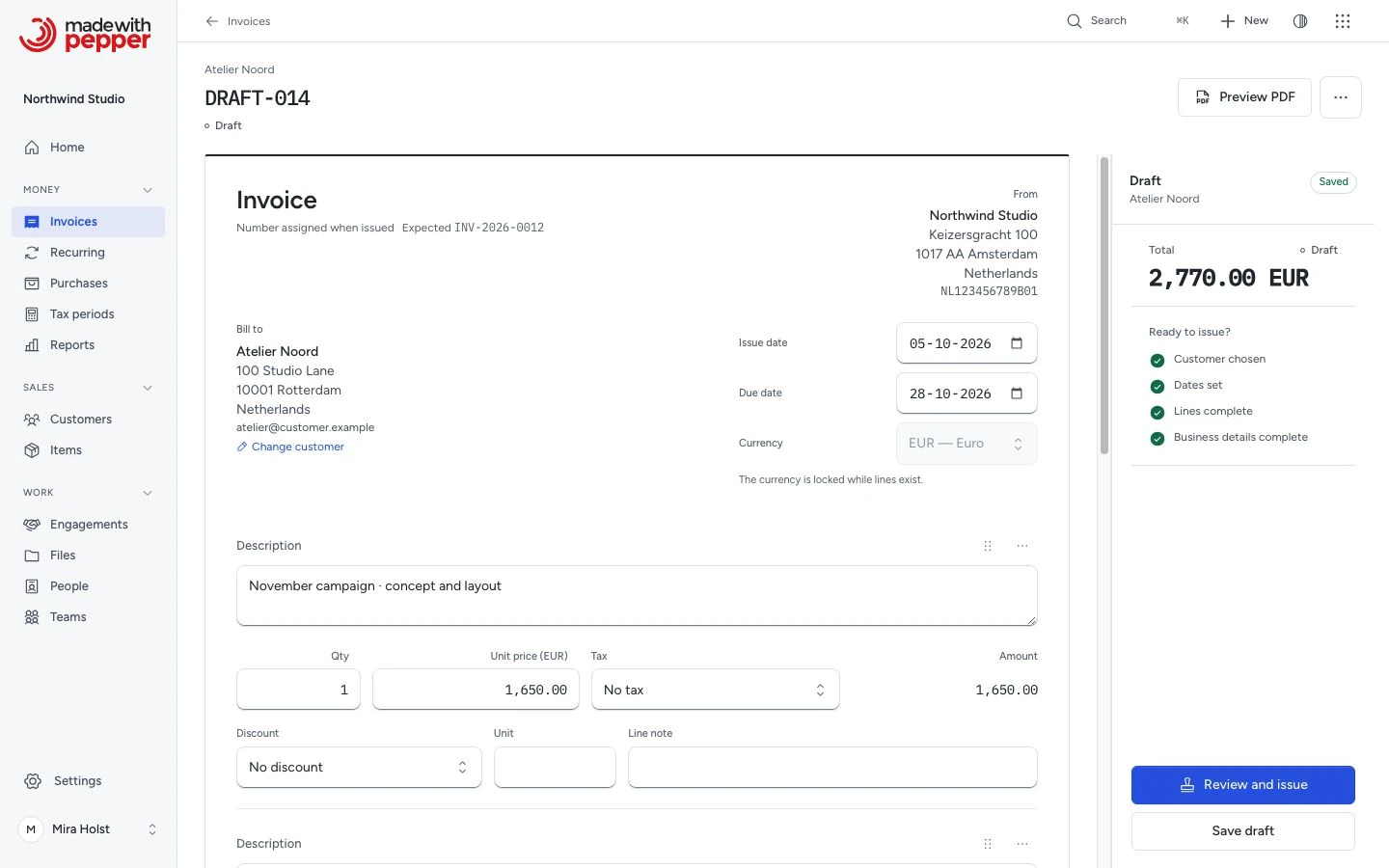Click the first line drag handle
This screenshot has height=868, width=1389.
pos(988,546)
